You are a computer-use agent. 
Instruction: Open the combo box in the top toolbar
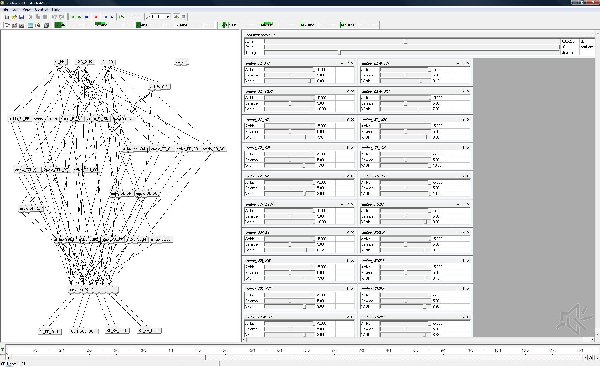[x=159, y=17]
